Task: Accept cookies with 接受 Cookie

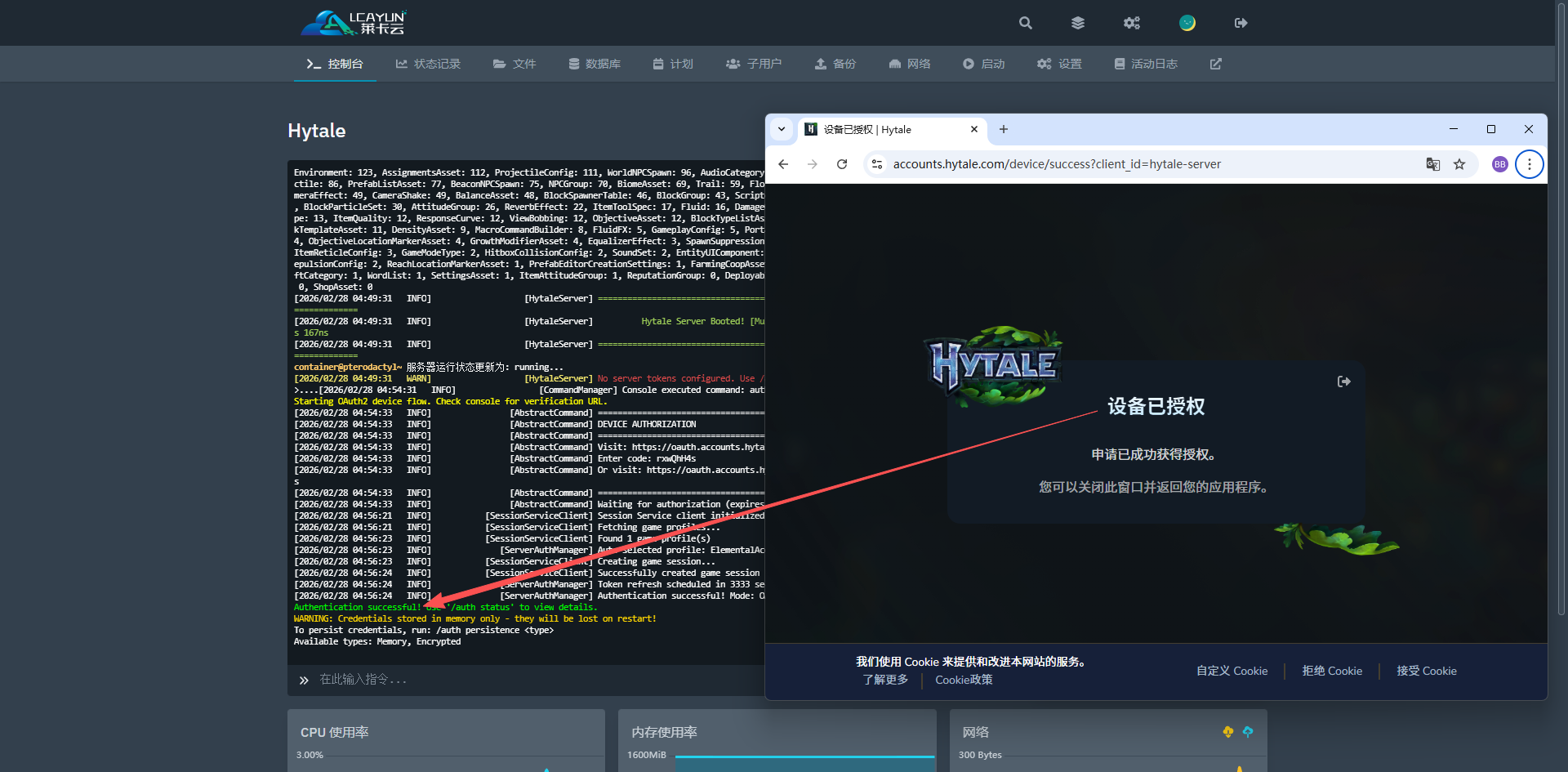Action: (x=1426, y=671)
